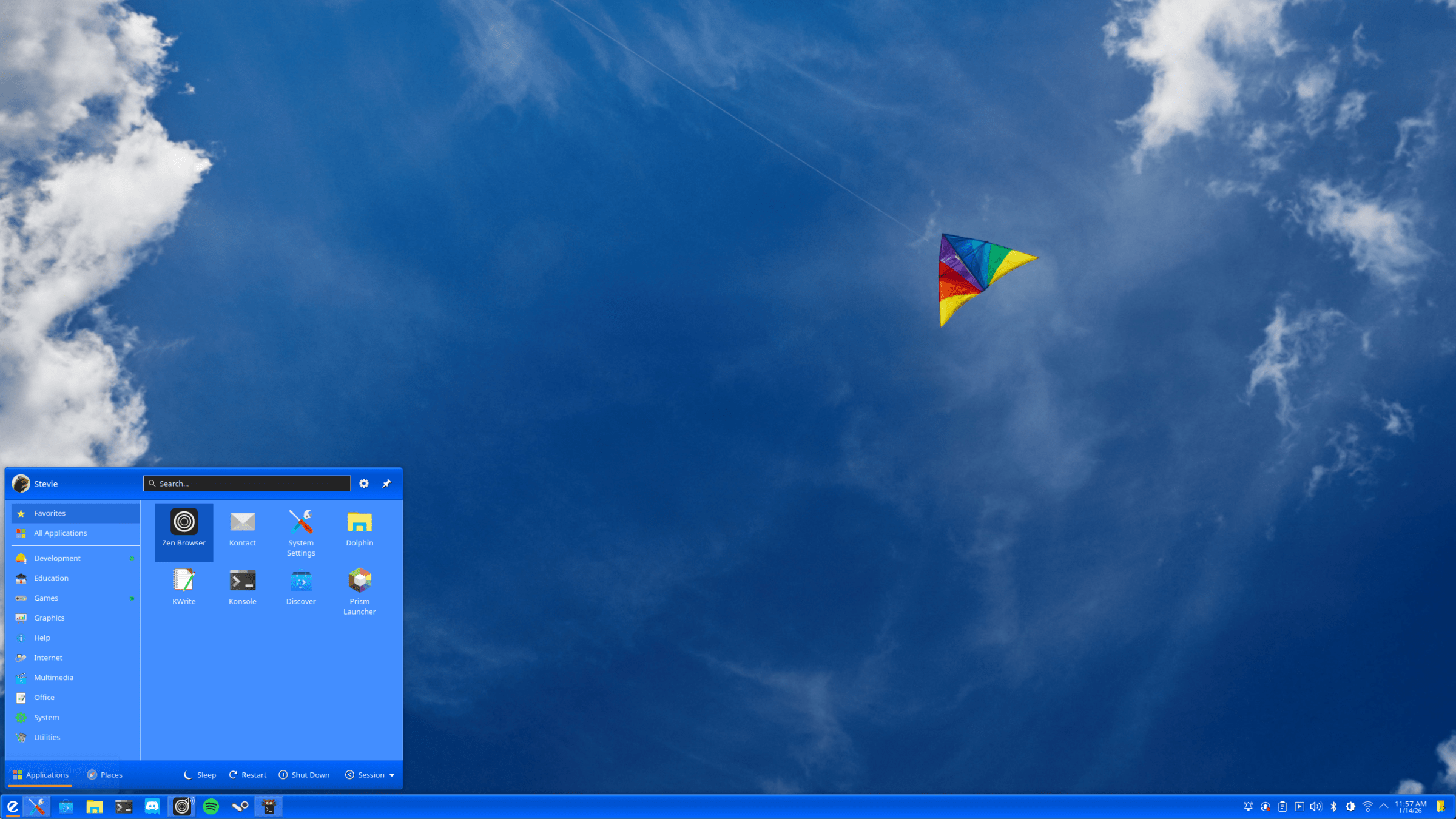Launch KWrite text editor
Screen dimensions: 1456x819
pos(184,587)
